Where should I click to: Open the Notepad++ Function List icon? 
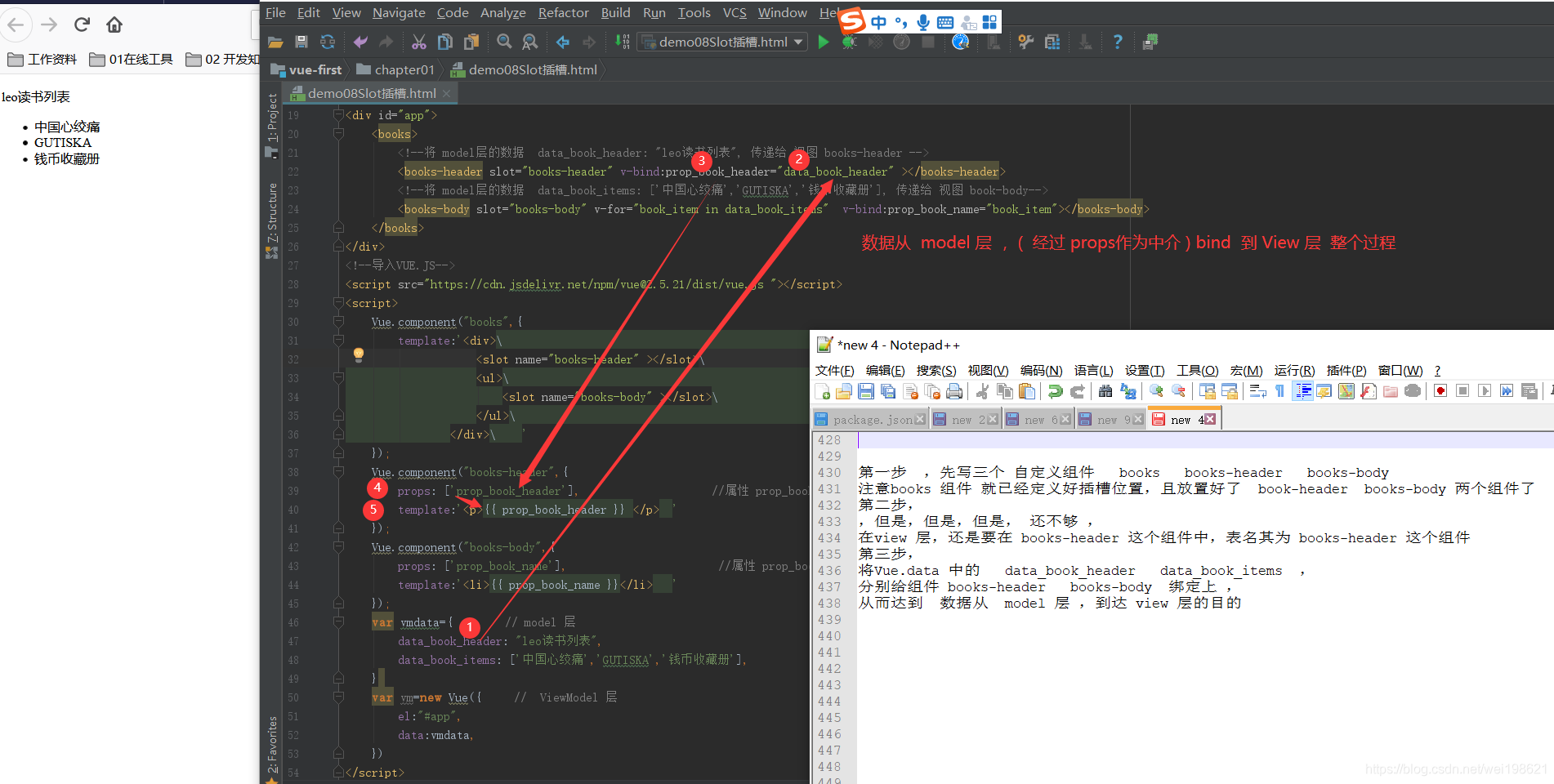tap(1369, 392)
